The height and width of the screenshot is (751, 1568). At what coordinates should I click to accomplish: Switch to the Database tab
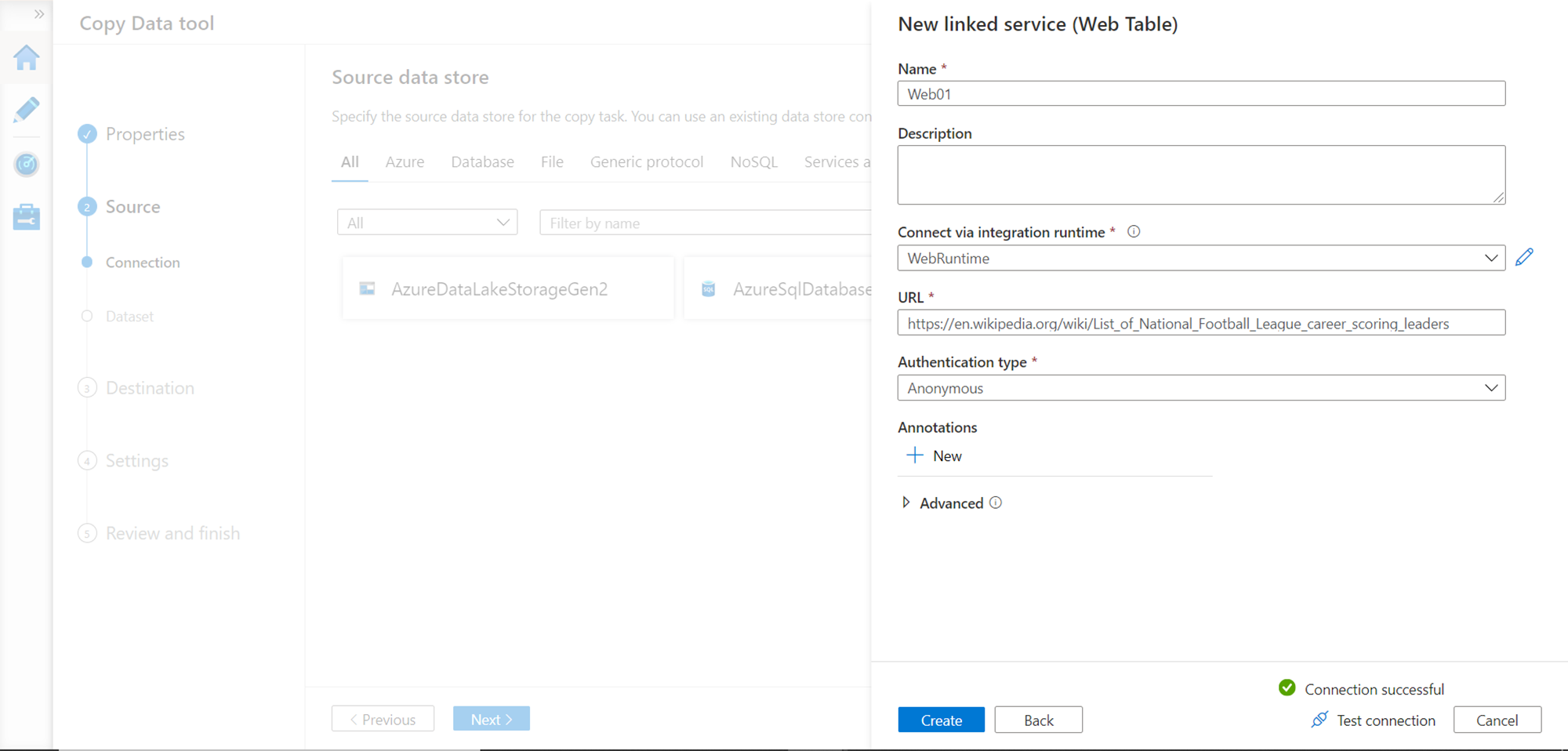click(482, 161)
